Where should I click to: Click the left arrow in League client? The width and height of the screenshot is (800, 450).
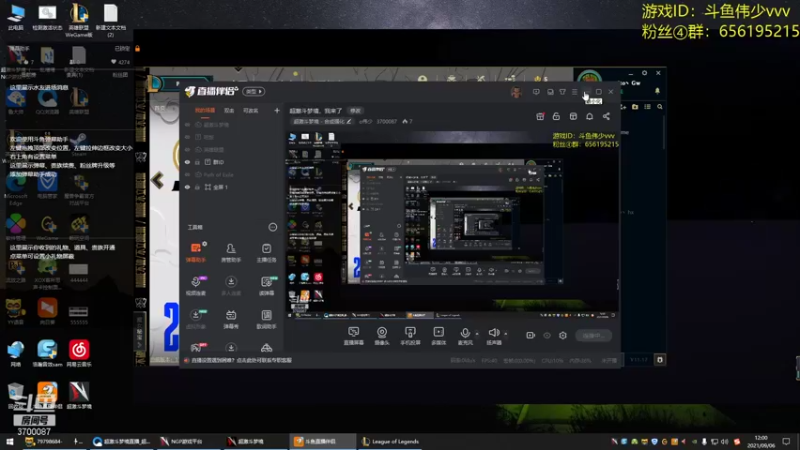click(x=157, y=180)
